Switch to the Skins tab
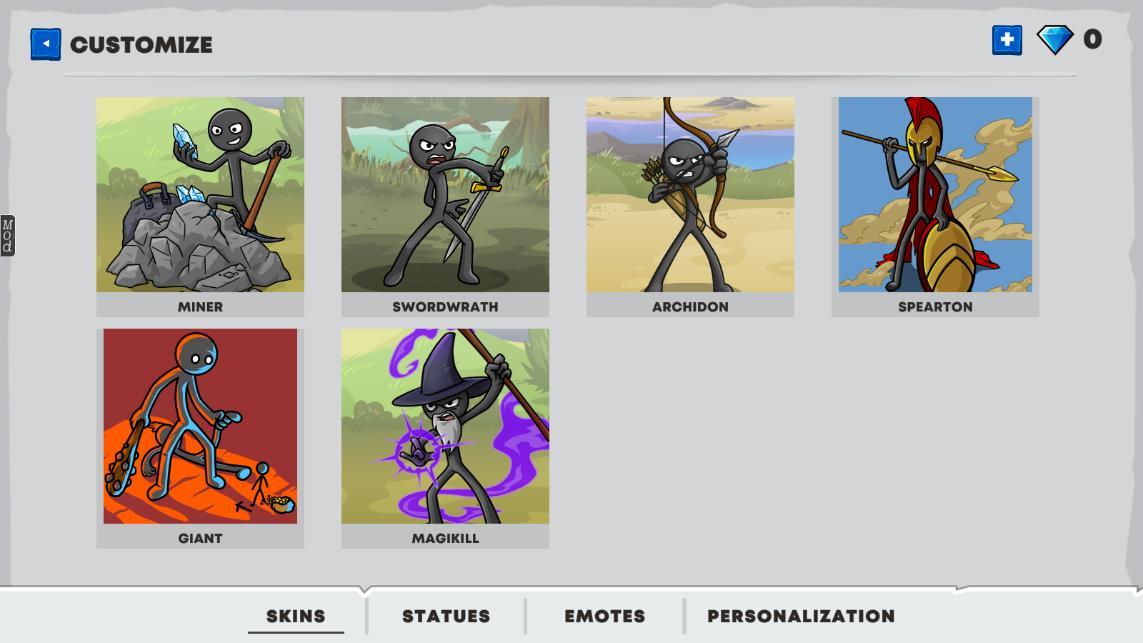This screenshot has height=643, width=1143. tap(295, 616)
